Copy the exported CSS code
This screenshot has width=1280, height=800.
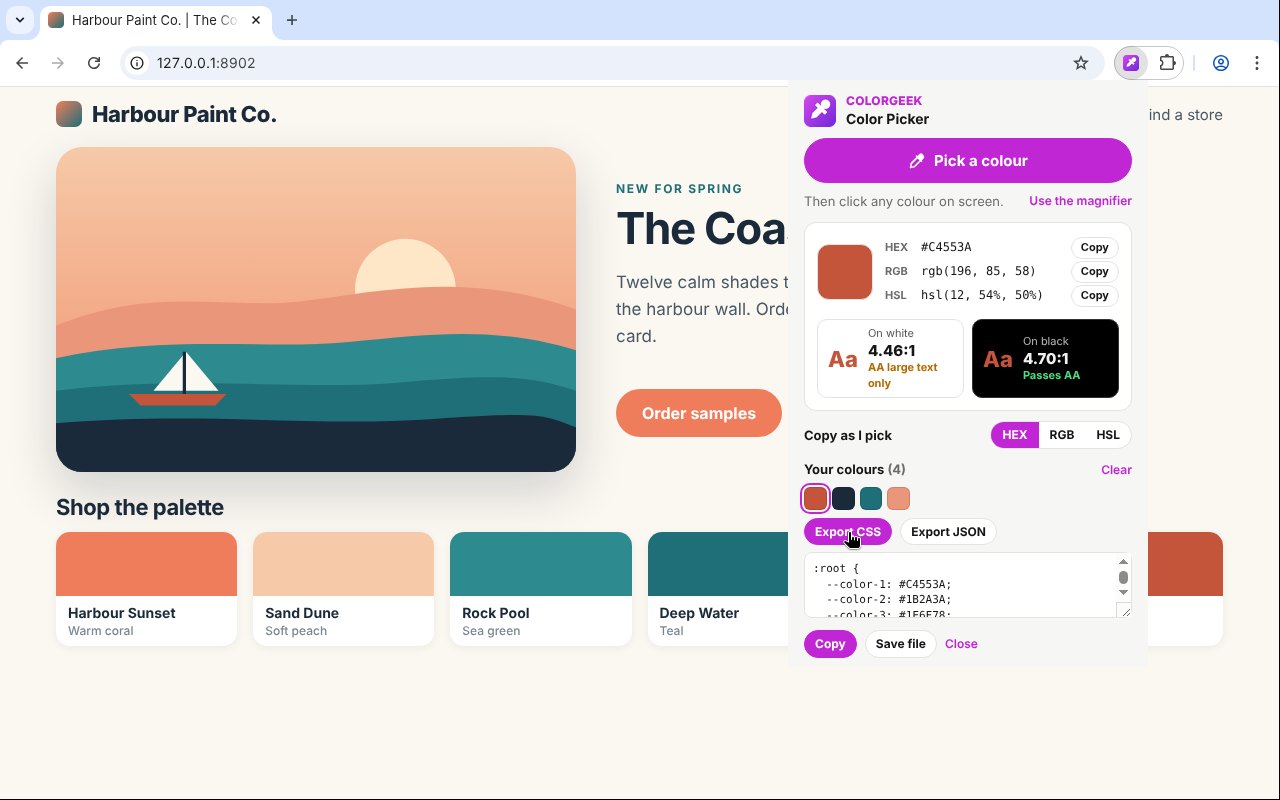tap(830, 644)
